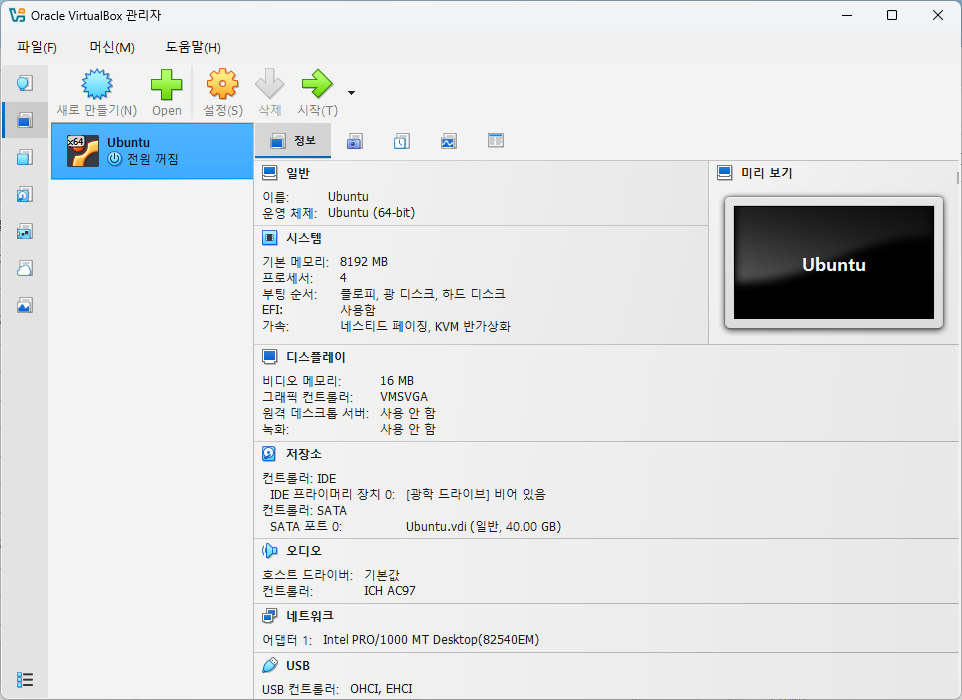Viewport: 962px width, 700px height.
Task: Open the 파일(F) menu
Action: [37, 47]
